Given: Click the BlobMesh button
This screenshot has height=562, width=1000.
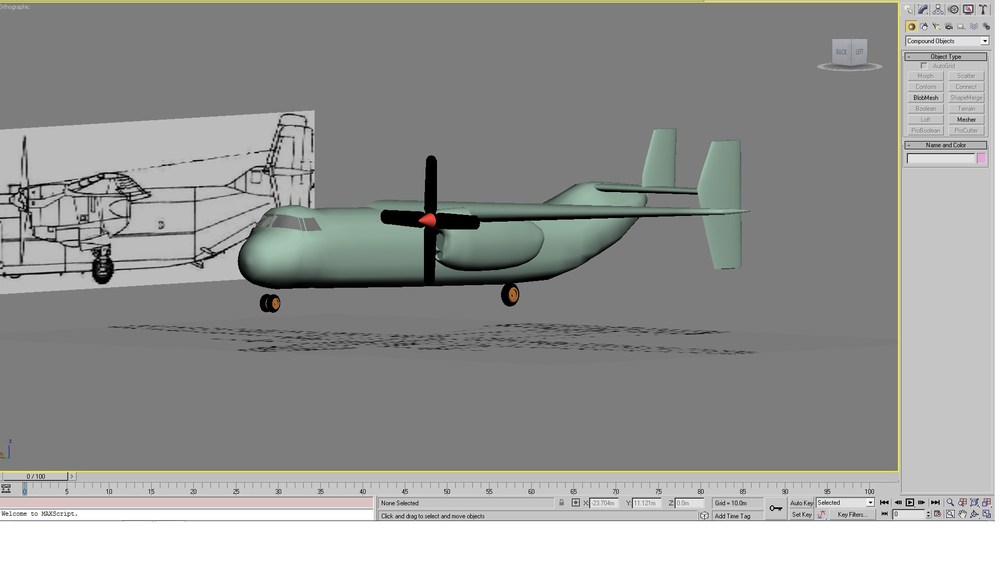Looking at the screenshot, I should (x=925, y=98).
